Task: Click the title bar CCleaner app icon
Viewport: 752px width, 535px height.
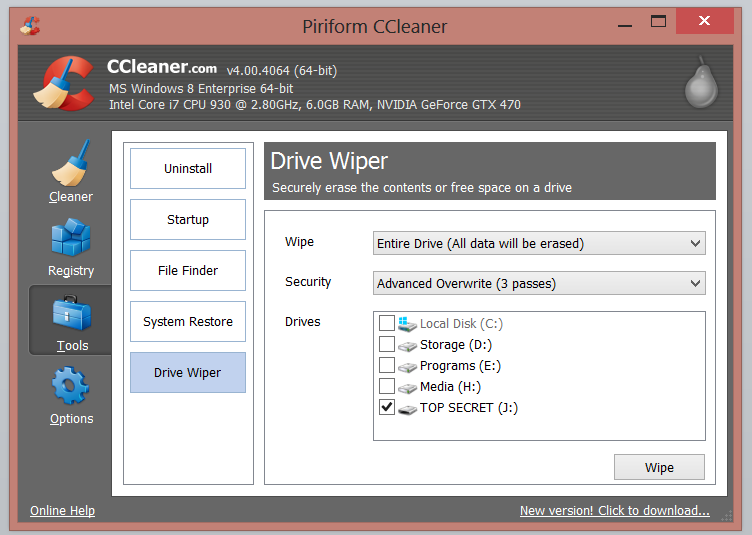Action: pyautogui.click(x=30, y=26)
